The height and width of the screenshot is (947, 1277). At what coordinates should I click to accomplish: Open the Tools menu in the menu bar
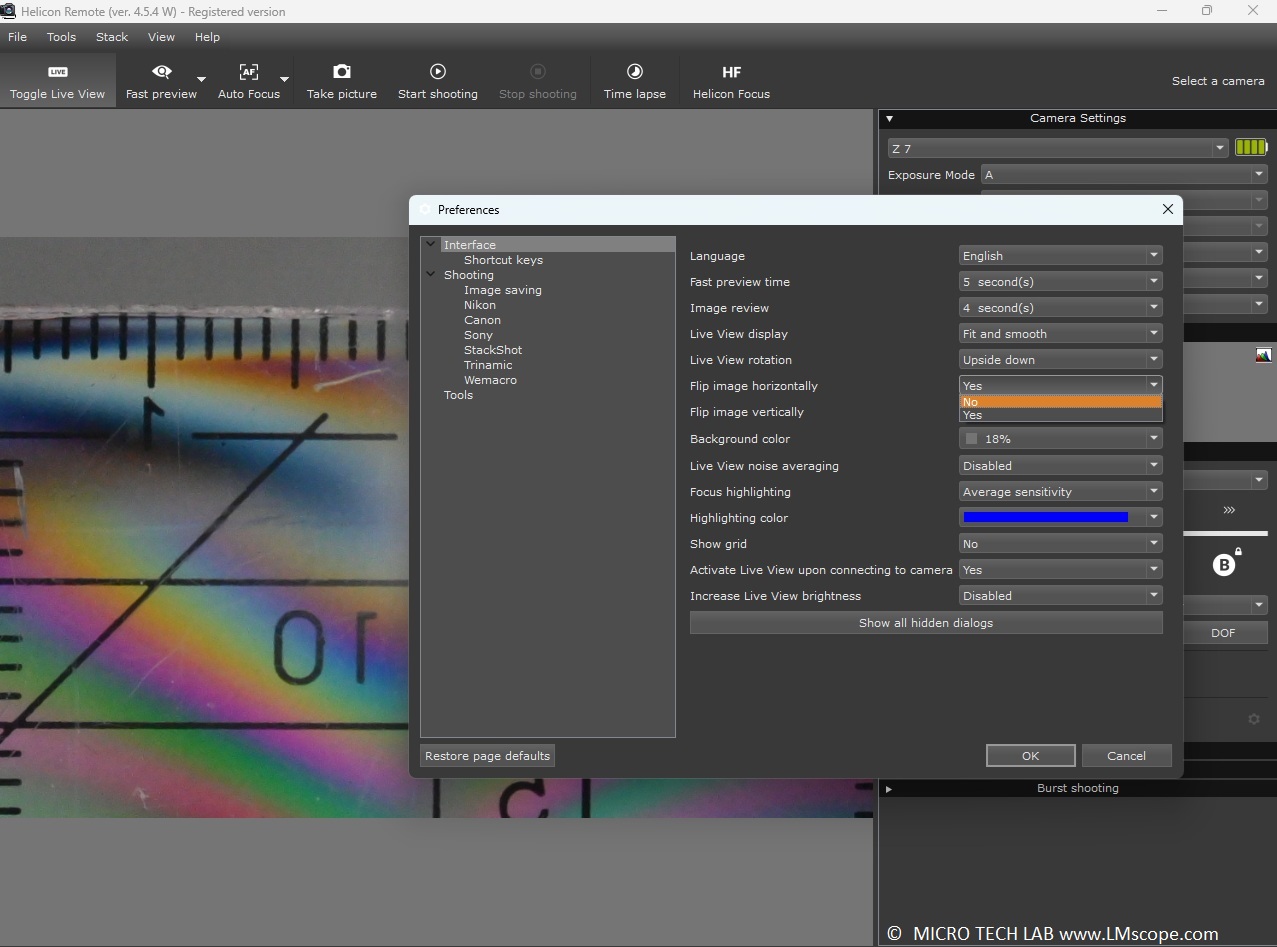tap(61, 37)
